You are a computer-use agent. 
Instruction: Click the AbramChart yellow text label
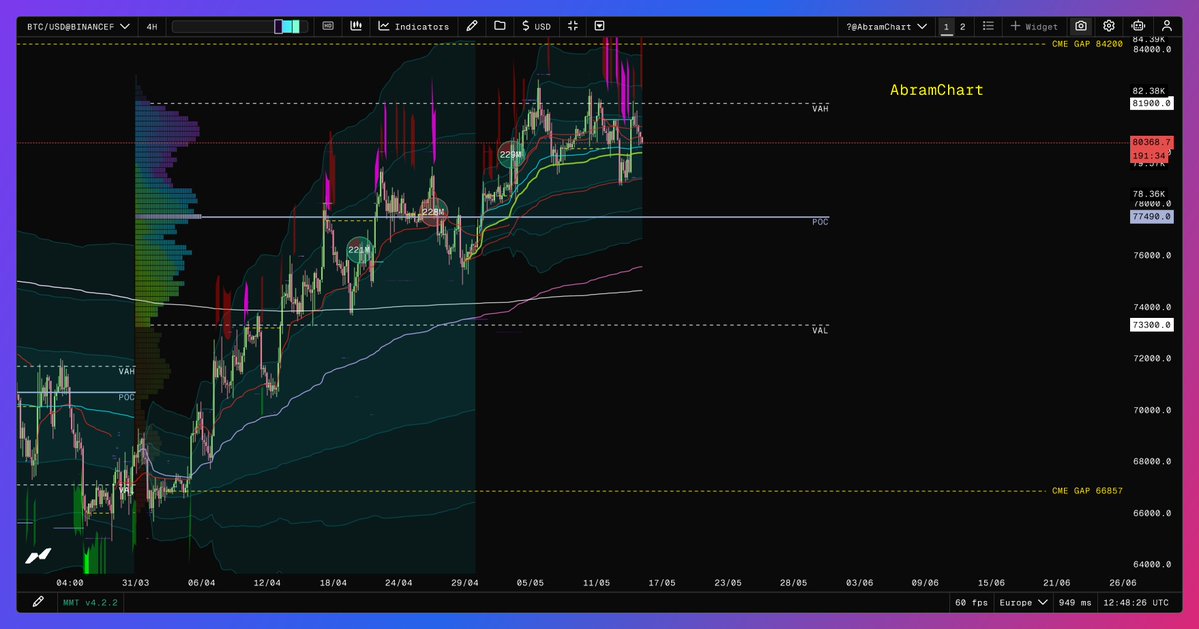pyautogui.click(x=936, y=90)
